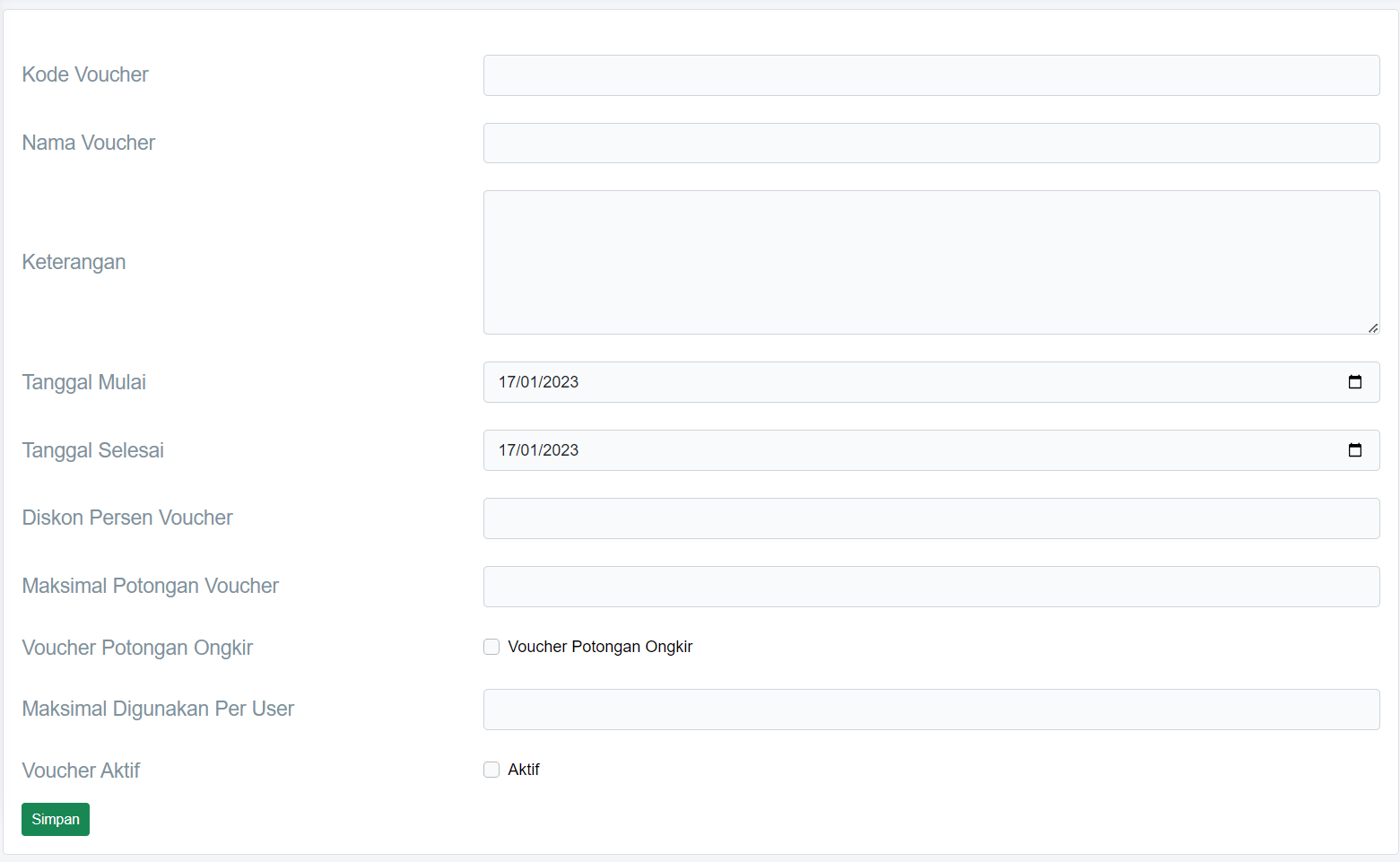Click the Aktif checkbox label
The width and height of the screenshot is (1400, 862).
click(x=525, y=770)
